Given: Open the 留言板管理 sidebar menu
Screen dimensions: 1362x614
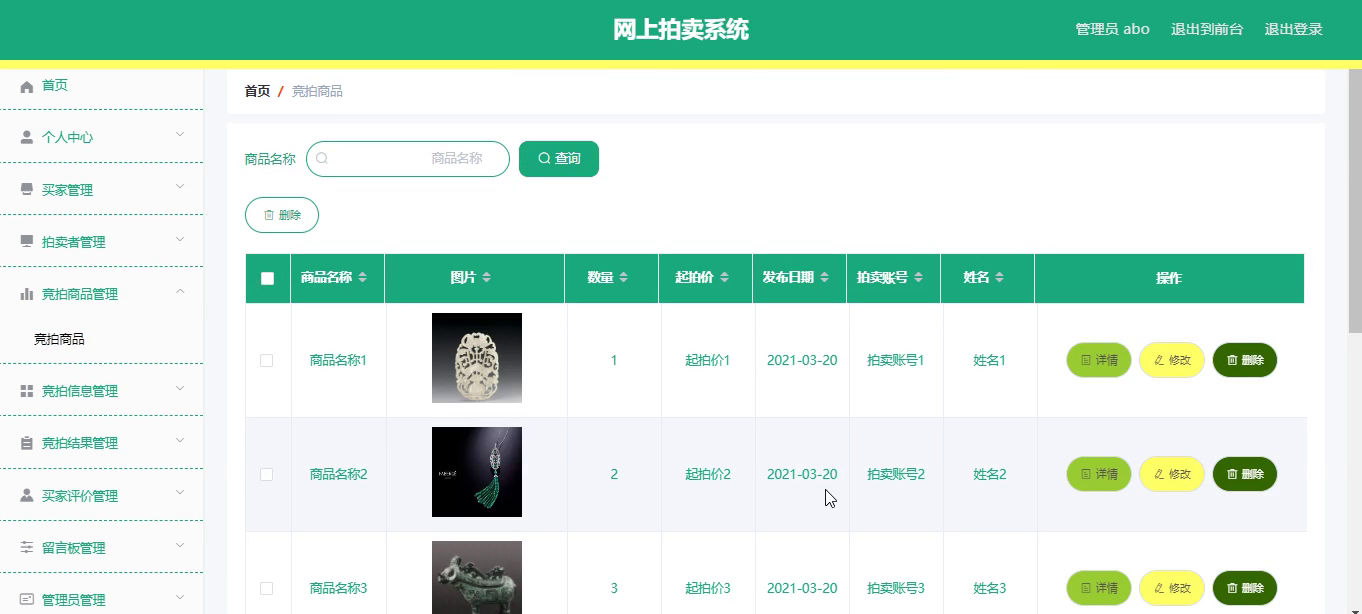Looking at the screenshot, I should pos(101,548).
